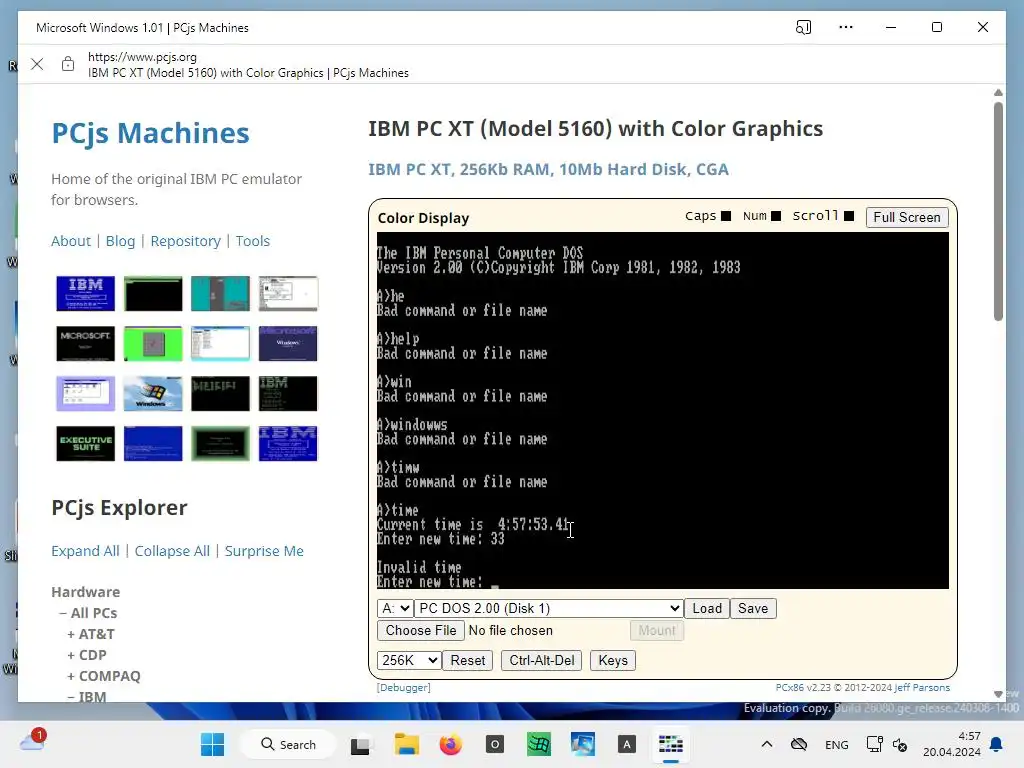Click the Reset machine button
This screenshot has height=768, width=1024.
point(468,660)
